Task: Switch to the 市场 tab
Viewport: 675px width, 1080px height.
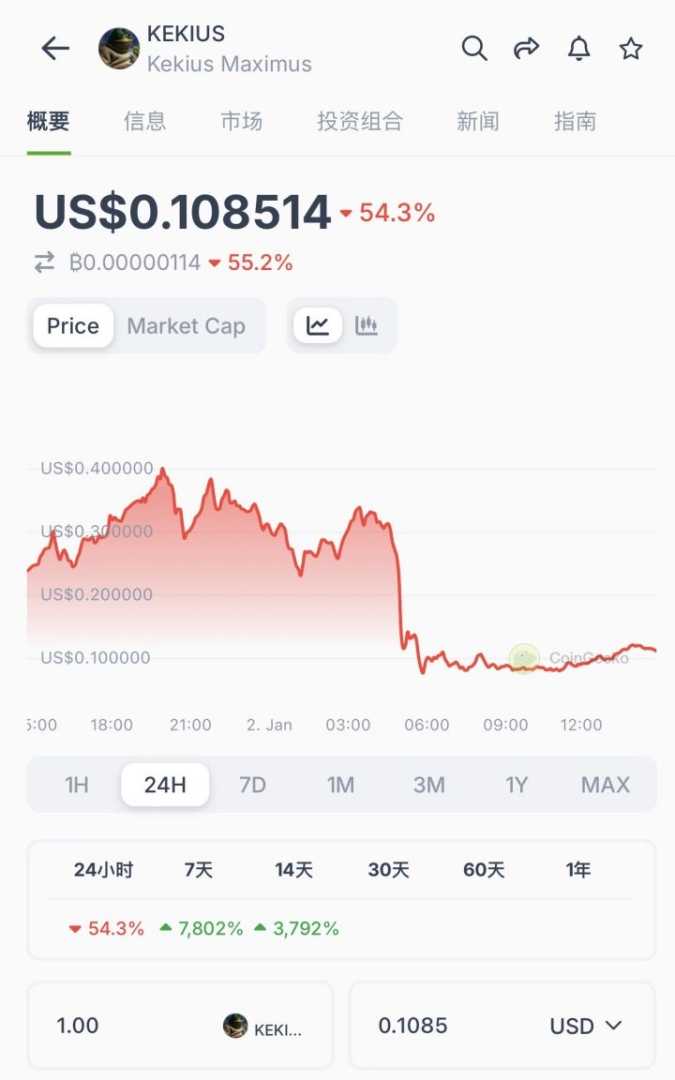Action: click(241, 122)
